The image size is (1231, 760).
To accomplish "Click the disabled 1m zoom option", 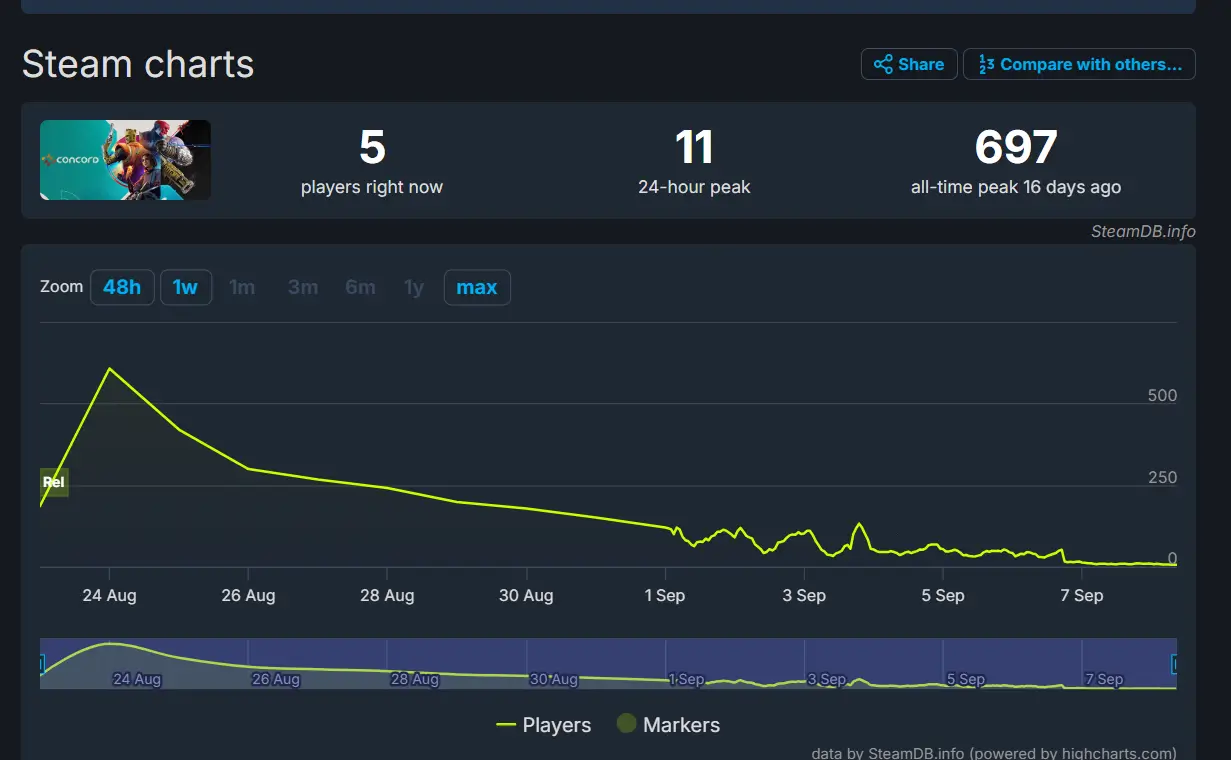I will pyautogui.click(x=242, y=287).
